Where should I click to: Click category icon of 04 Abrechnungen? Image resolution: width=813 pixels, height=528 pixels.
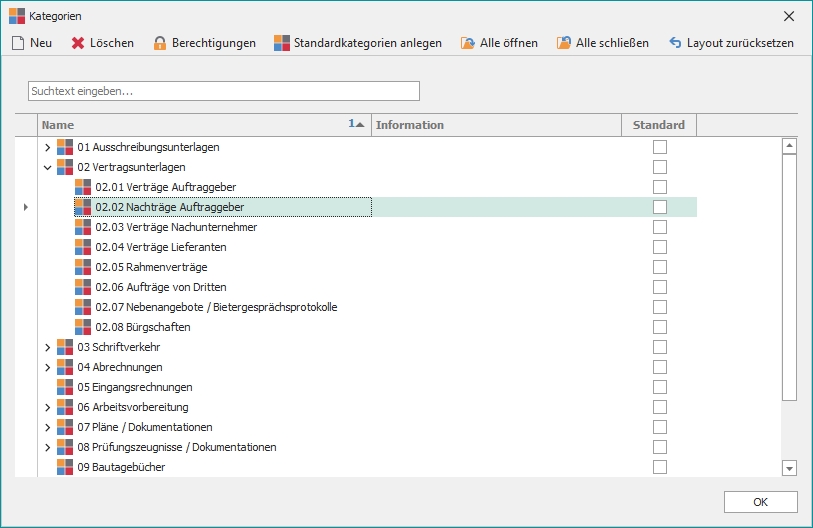tap(65, 367)
